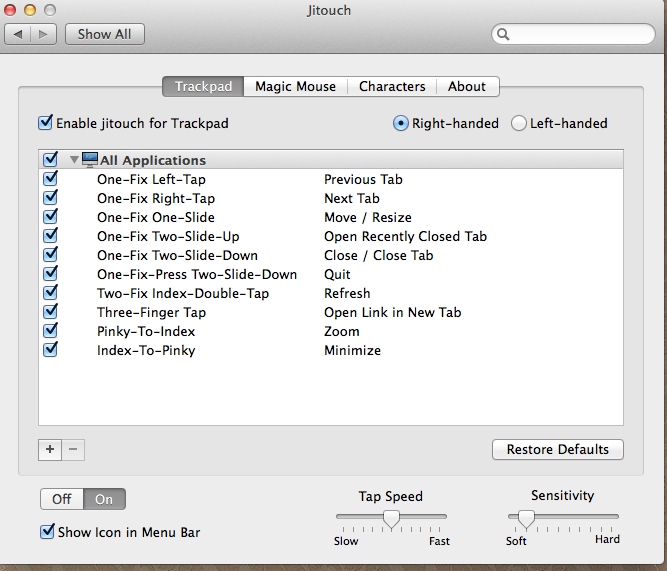Open the Magic Mouse tab

[x=295, y=86]
